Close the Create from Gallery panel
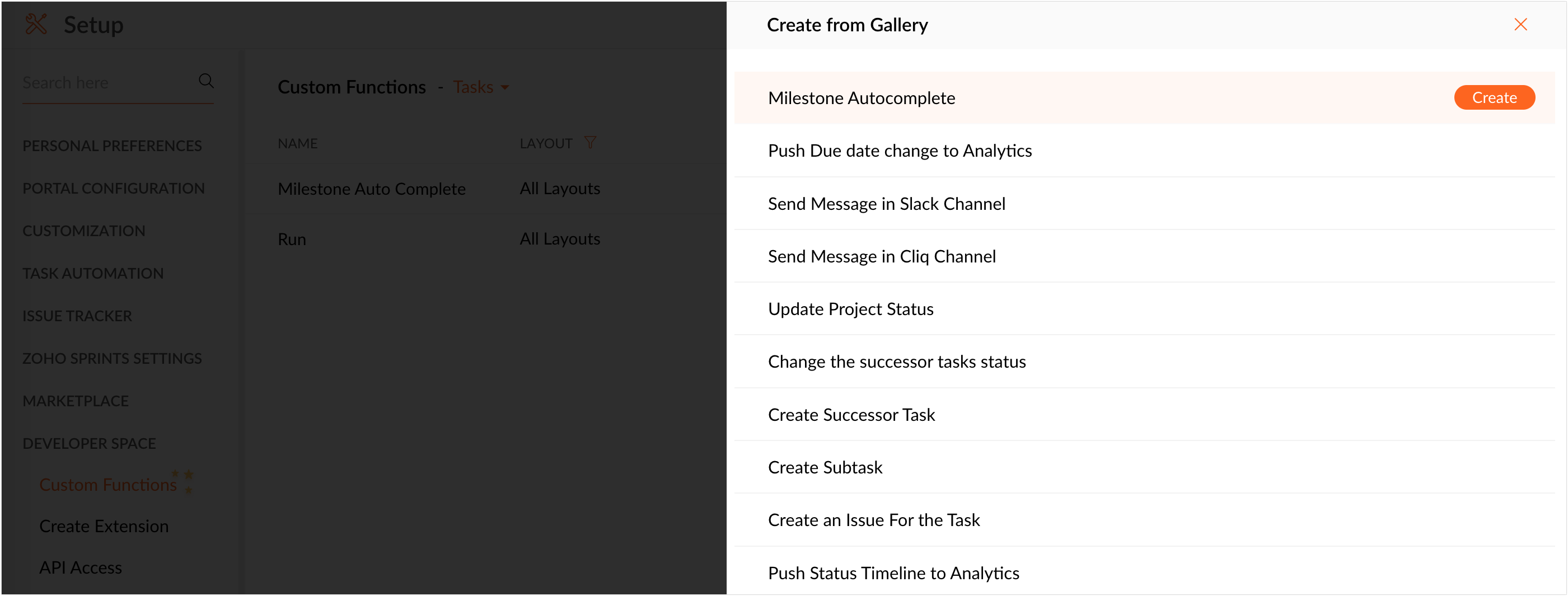This screenshot has width=1568, height=596. [1520, 25]
